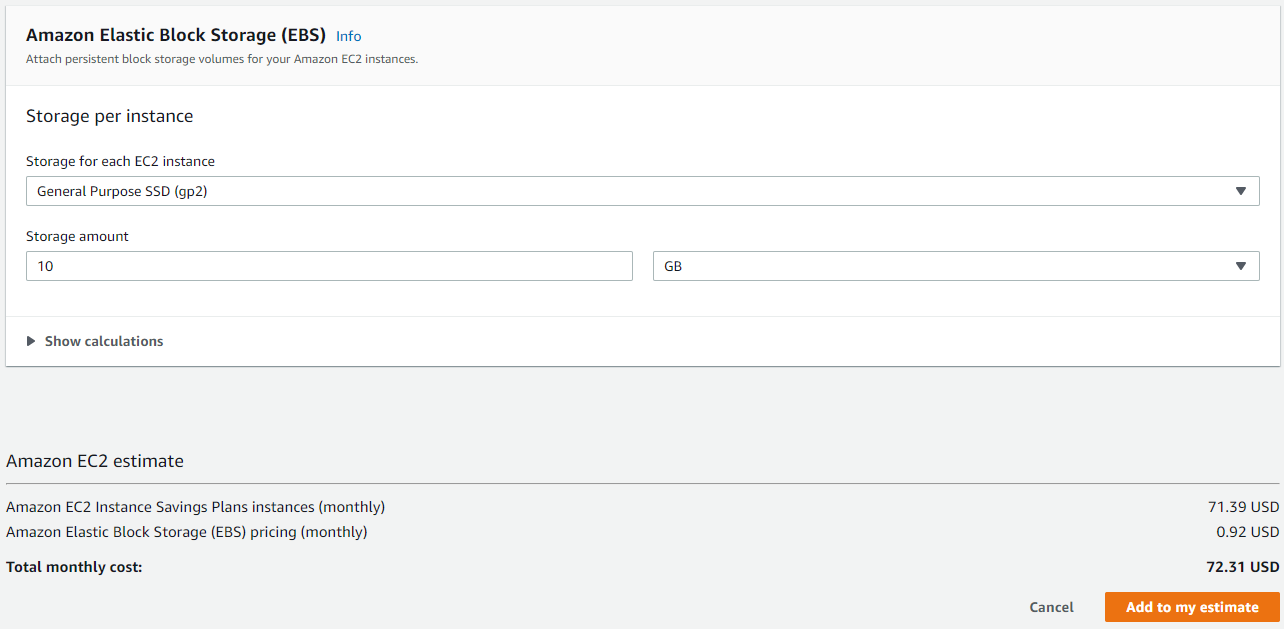Screen dimensions: 1284x629
Task: Click the Info link beside EBS heading
Action: pos(348,36)
